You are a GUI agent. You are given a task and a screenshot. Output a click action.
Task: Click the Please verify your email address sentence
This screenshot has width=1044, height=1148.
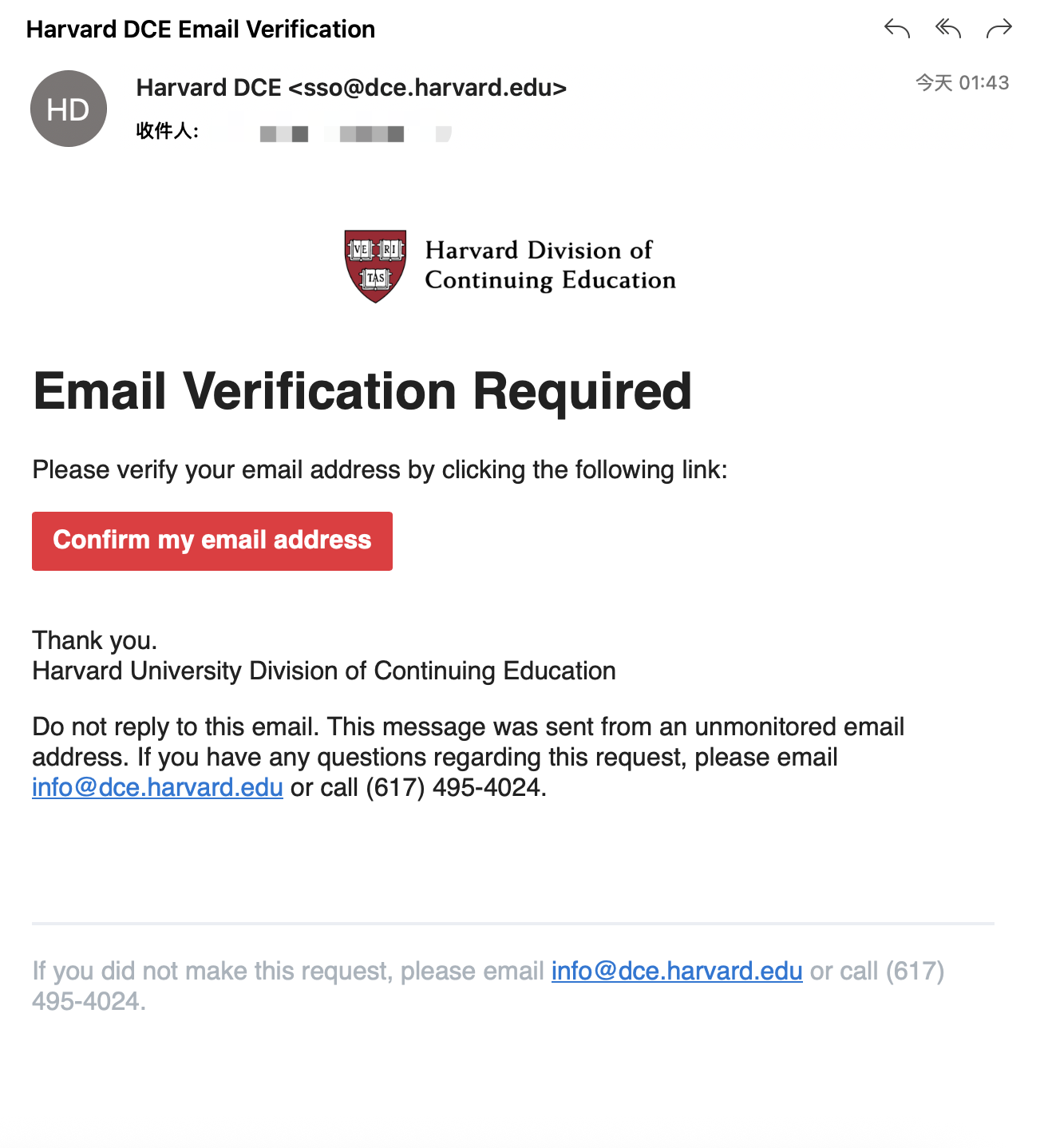point(379,469)
